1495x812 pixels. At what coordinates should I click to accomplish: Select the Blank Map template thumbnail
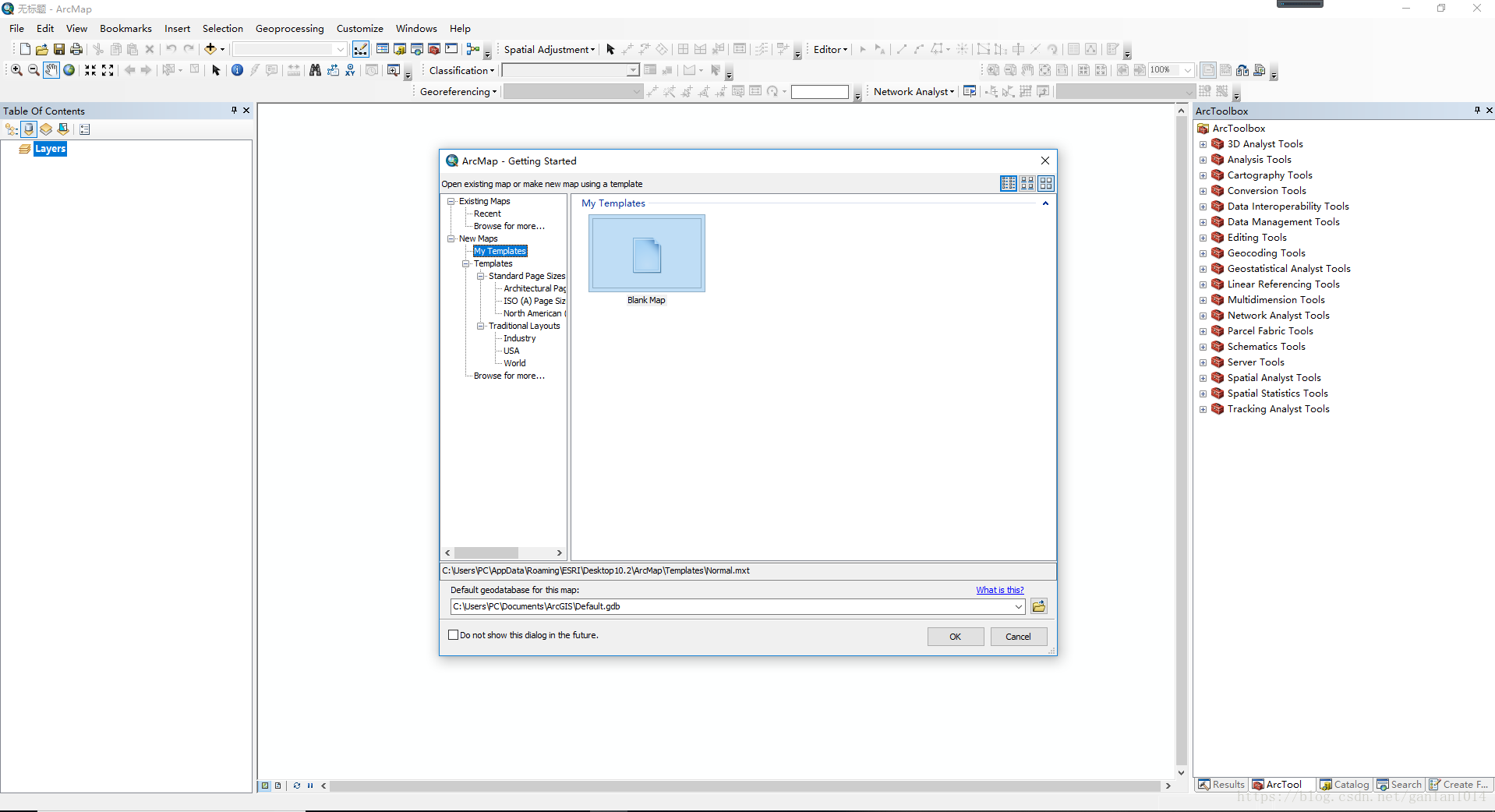[647, 254]
